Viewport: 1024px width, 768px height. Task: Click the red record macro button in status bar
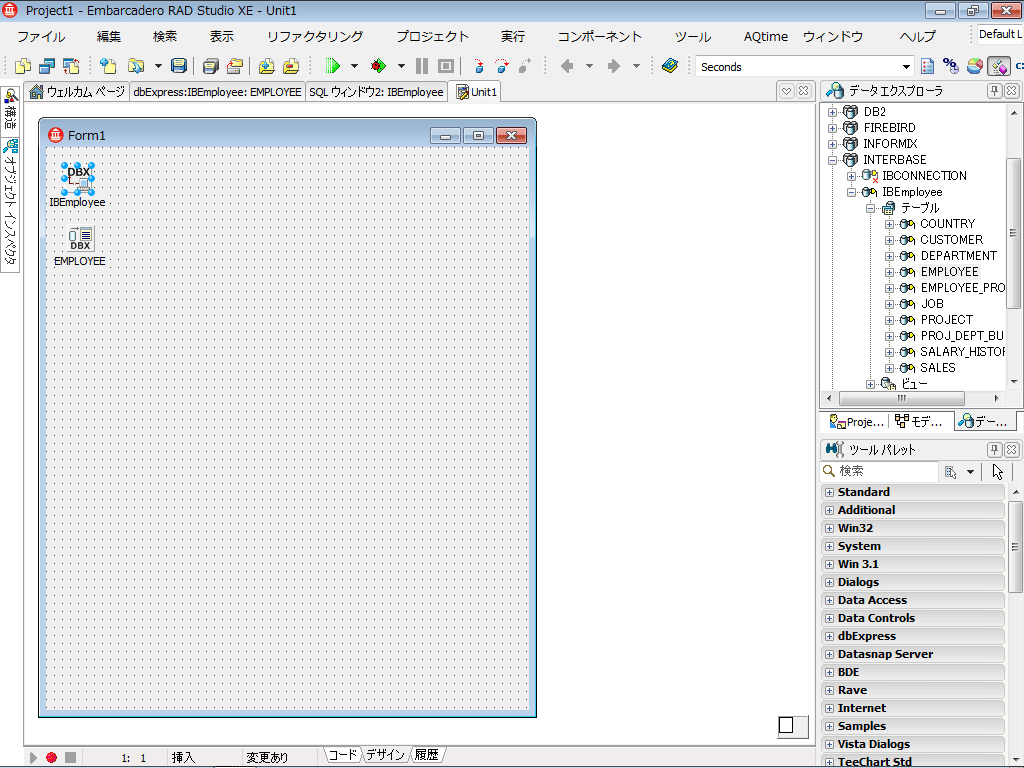point(52,758)
